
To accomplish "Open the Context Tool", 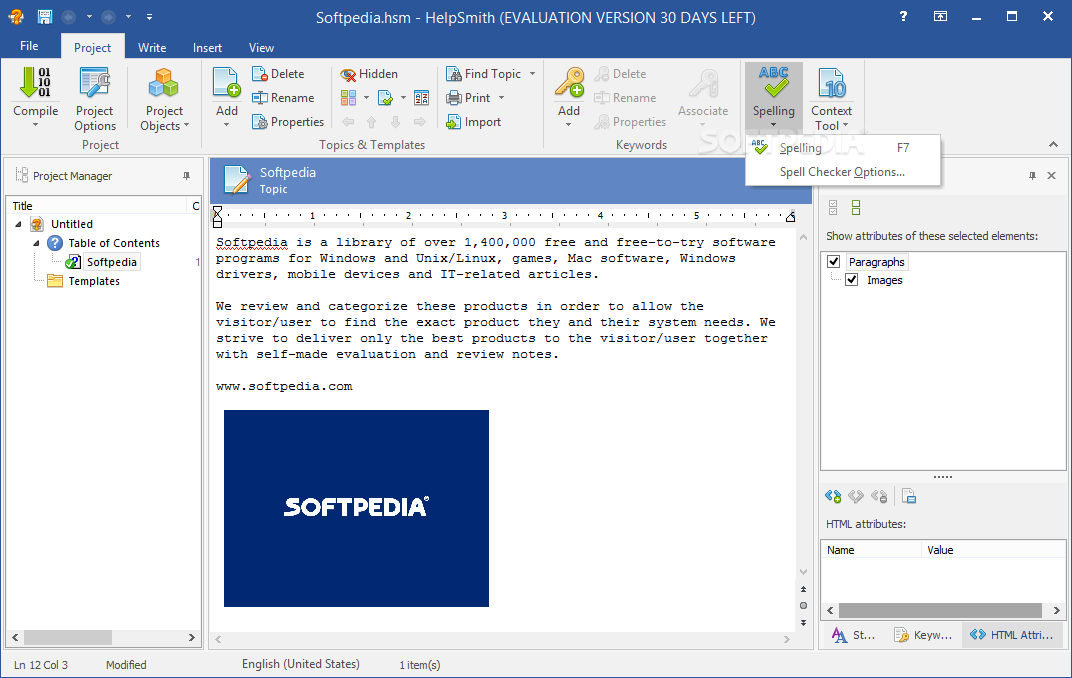I will click(x=831, y=99).
